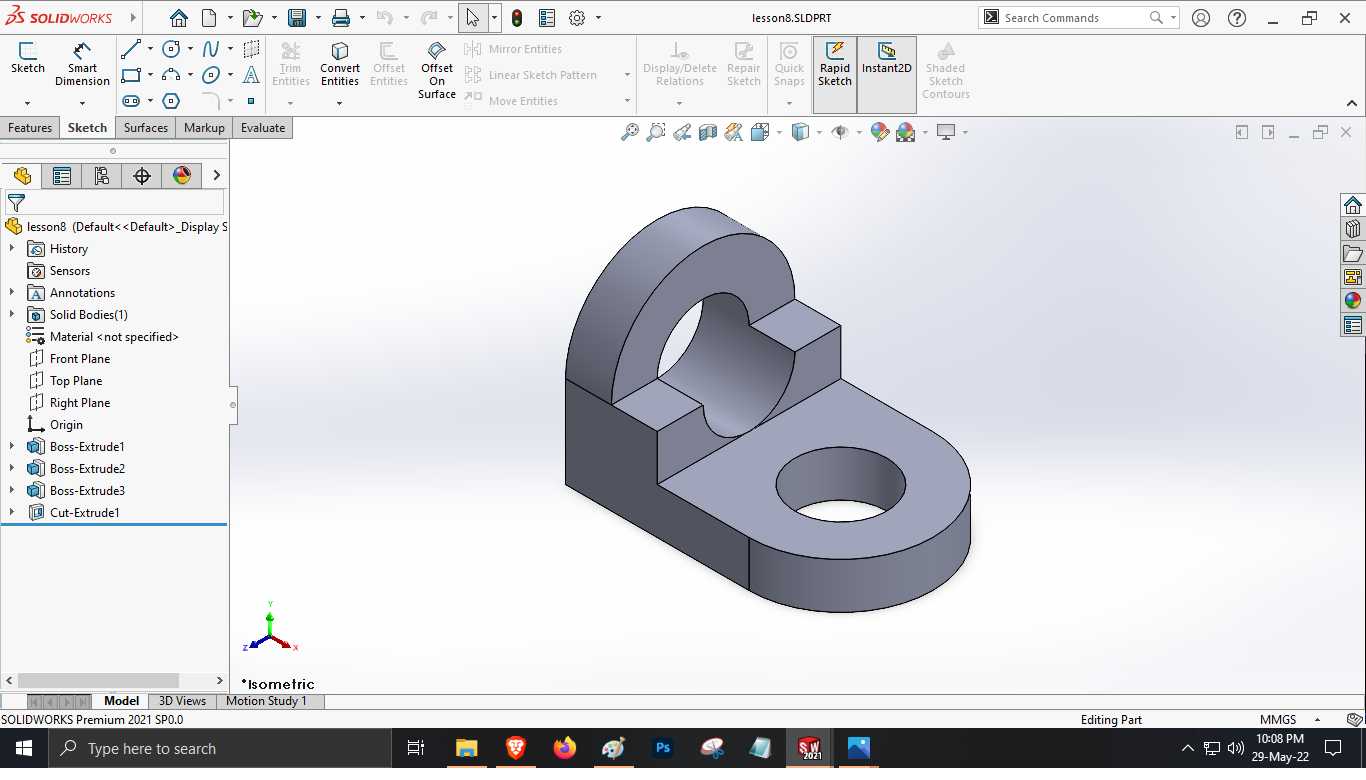Image resolution: width=1366 pixels, height=780 pixels.
Task: Click the Save floppy disk icon
Action: (297, 18)
